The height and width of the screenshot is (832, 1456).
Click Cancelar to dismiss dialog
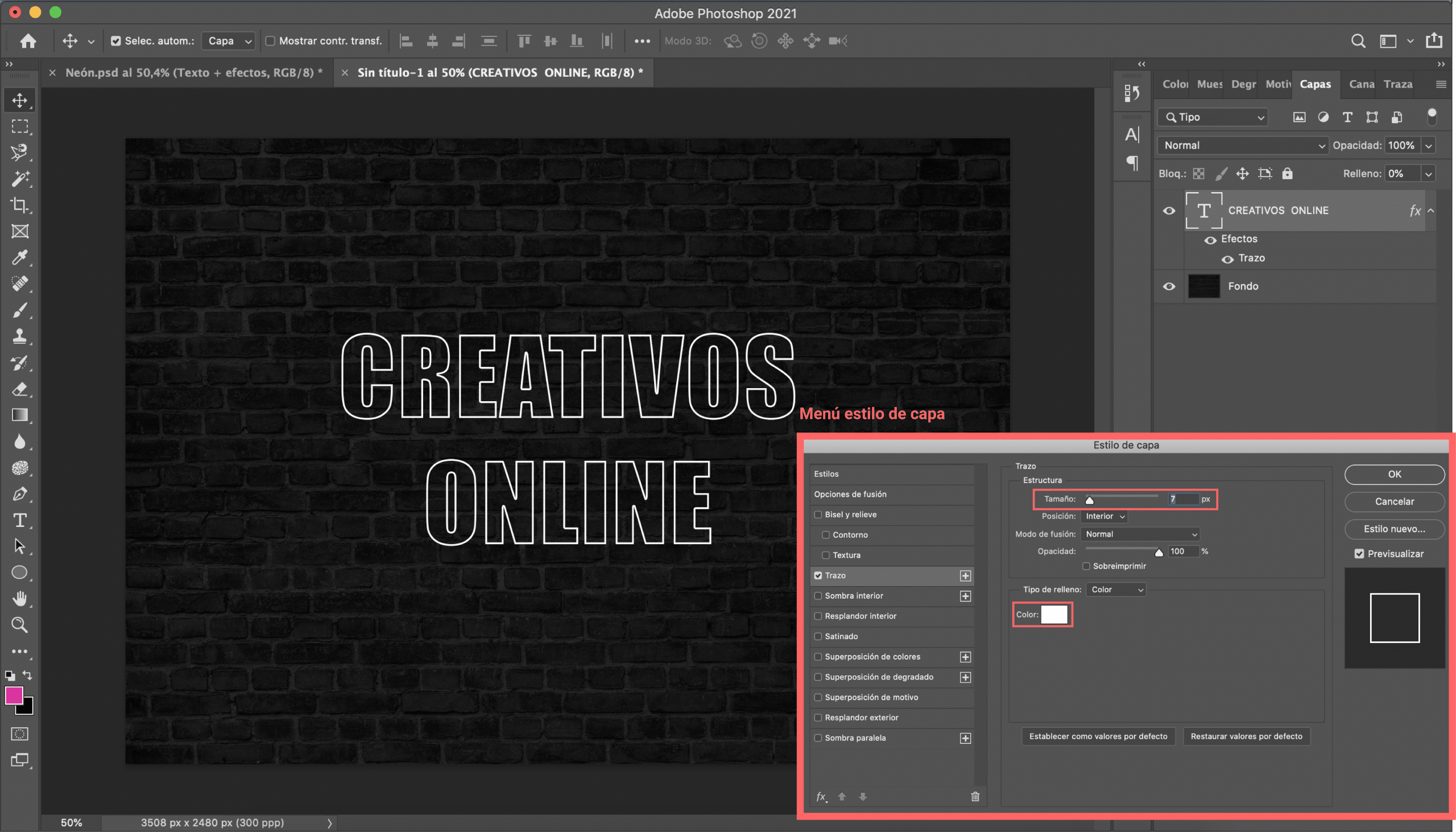pos(1394,501)
